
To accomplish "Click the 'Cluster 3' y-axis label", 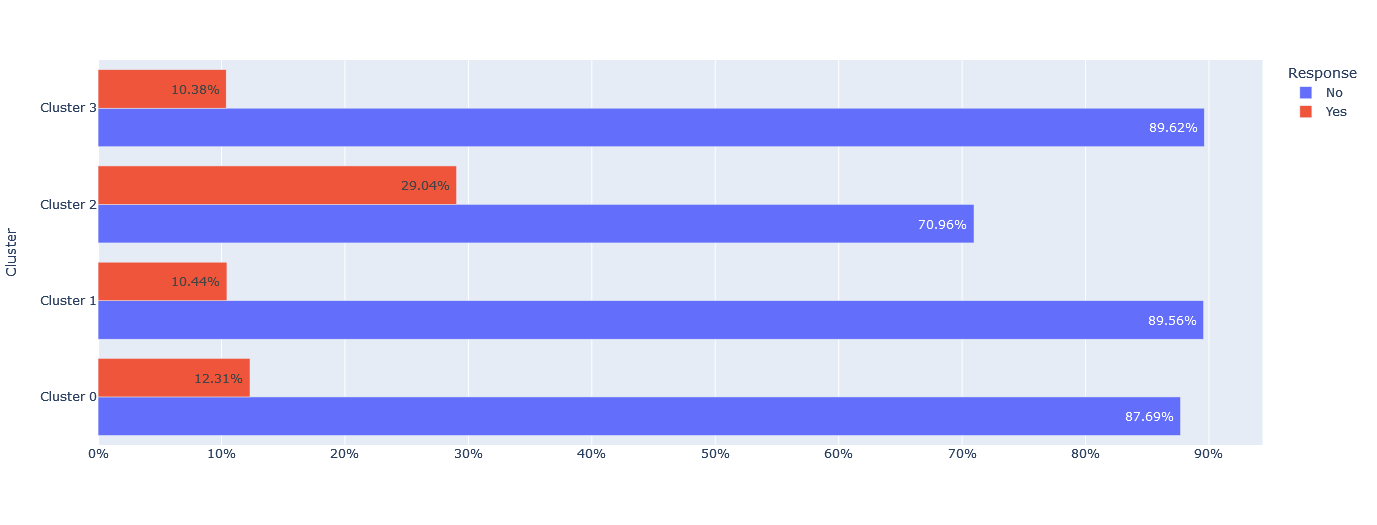I will (68, 108).
